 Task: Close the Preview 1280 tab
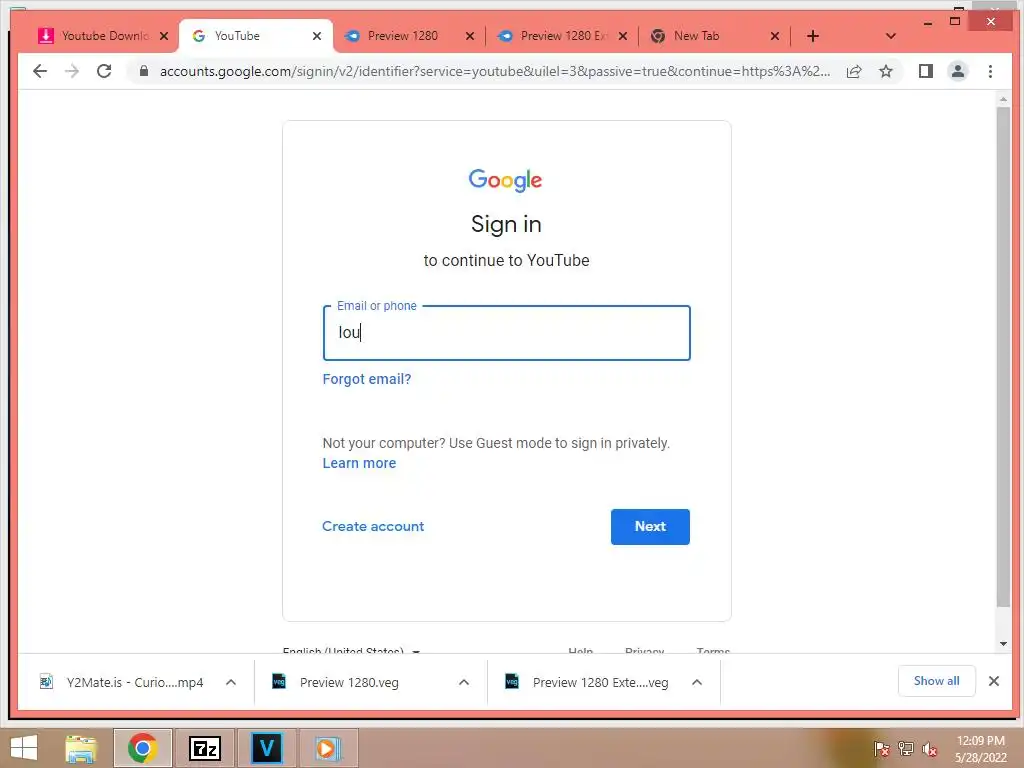470,36
